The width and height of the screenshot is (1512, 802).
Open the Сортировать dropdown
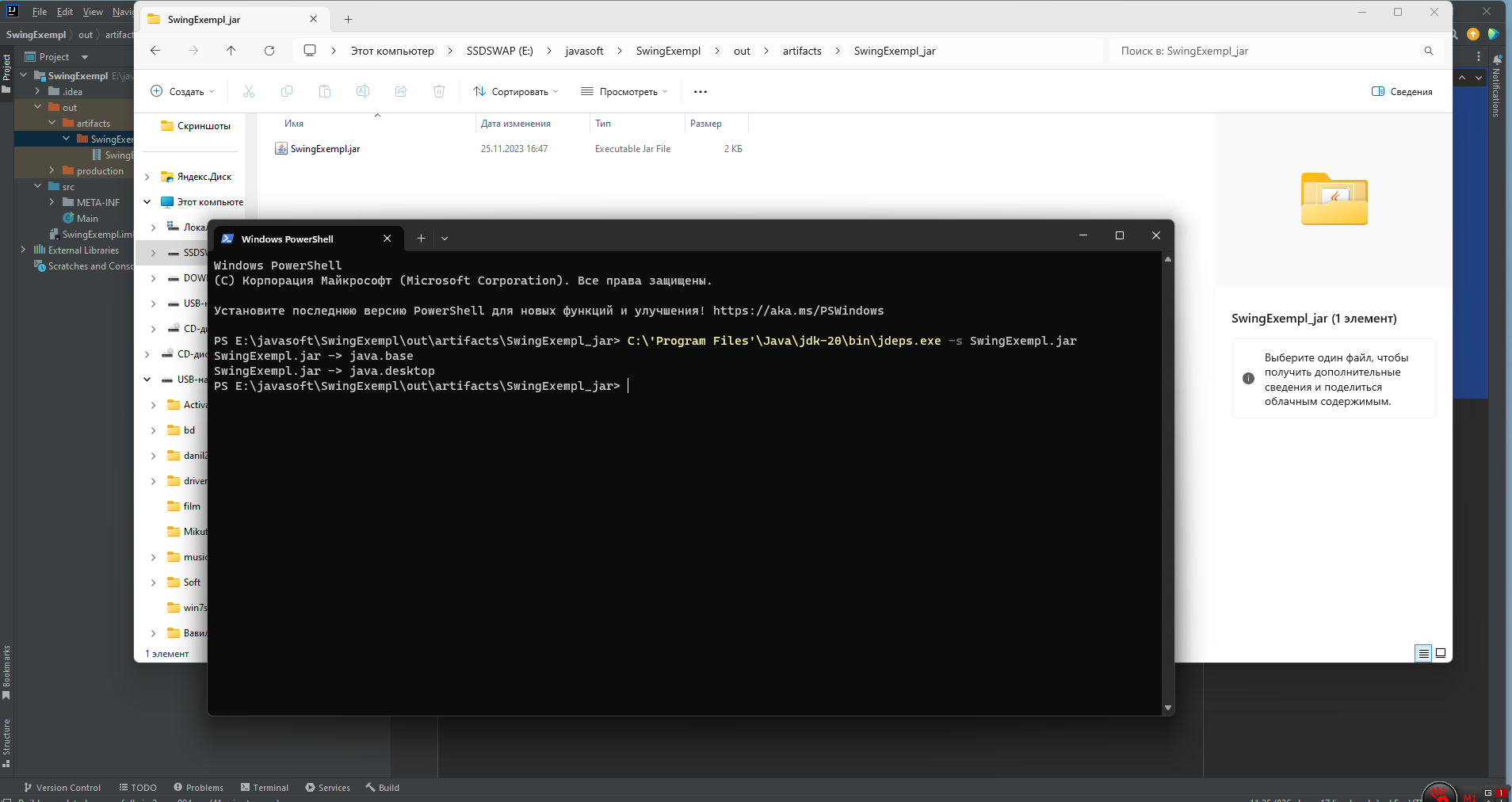pyautogui.click(x=516, y=91)
